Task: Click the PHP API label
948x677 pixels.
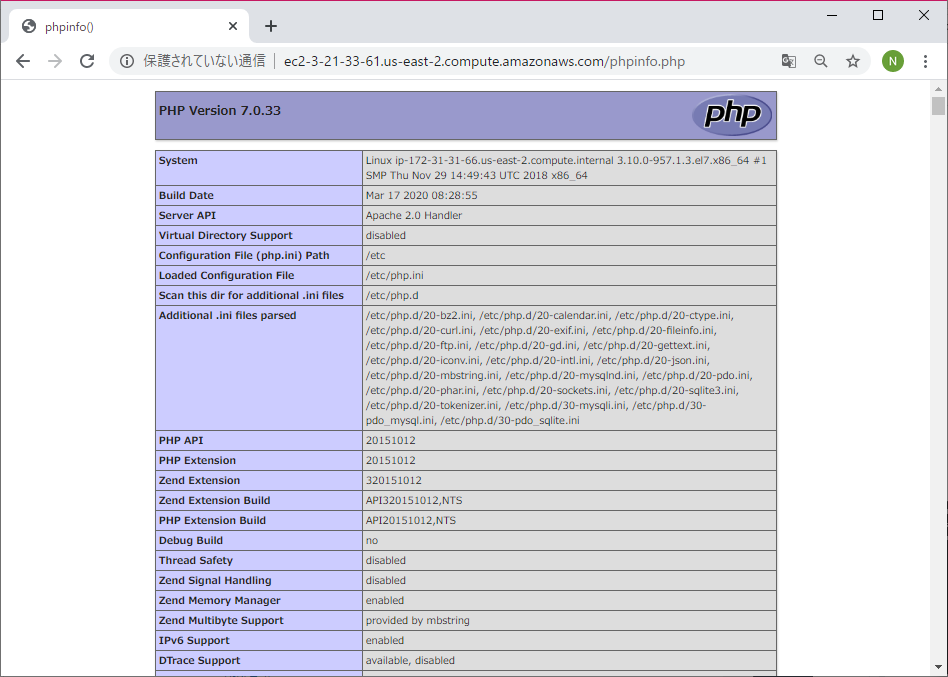Action: 181,441
